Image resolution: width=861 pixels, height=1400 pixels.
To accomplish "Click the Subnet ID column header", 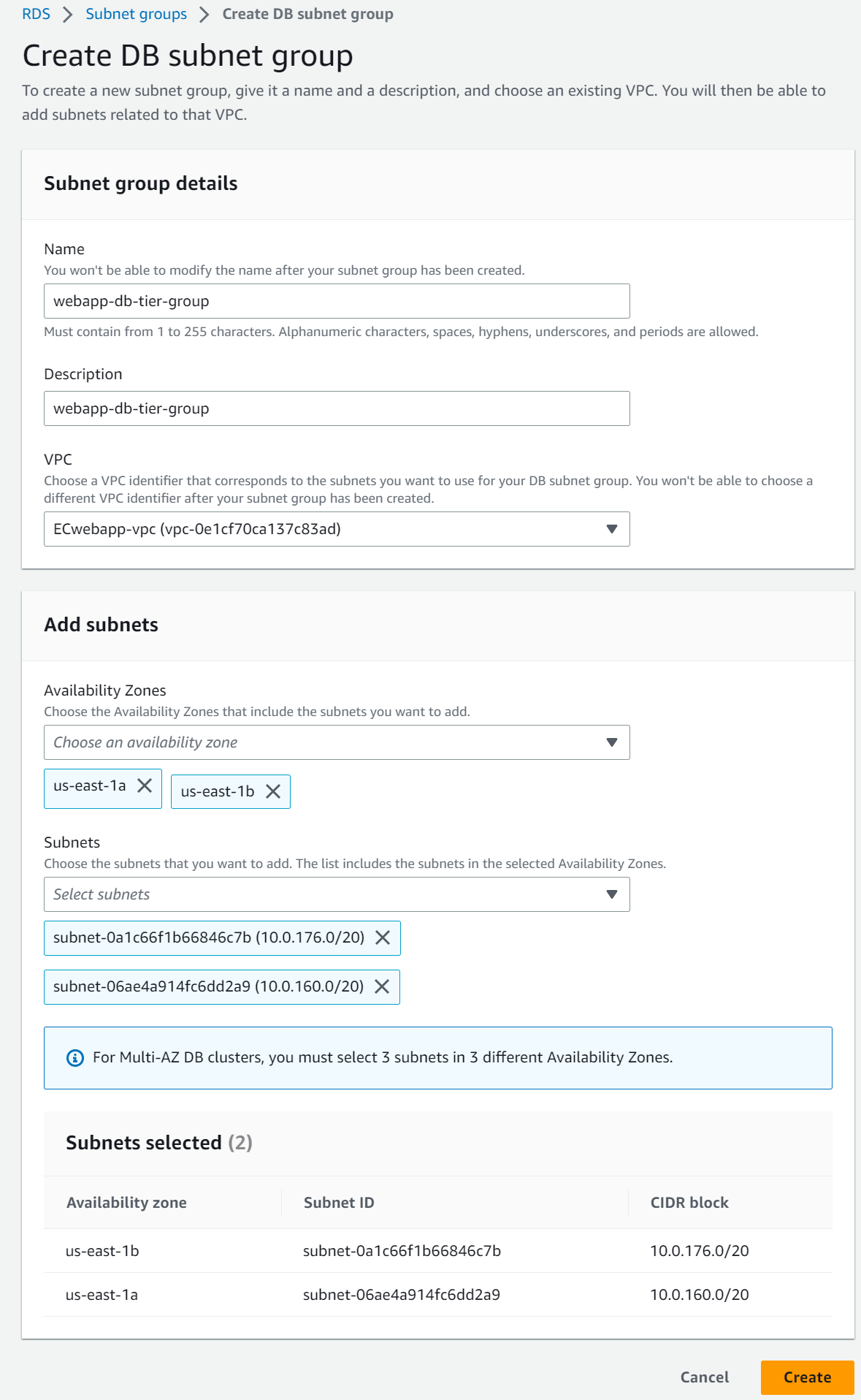I will pos(339,1203).
